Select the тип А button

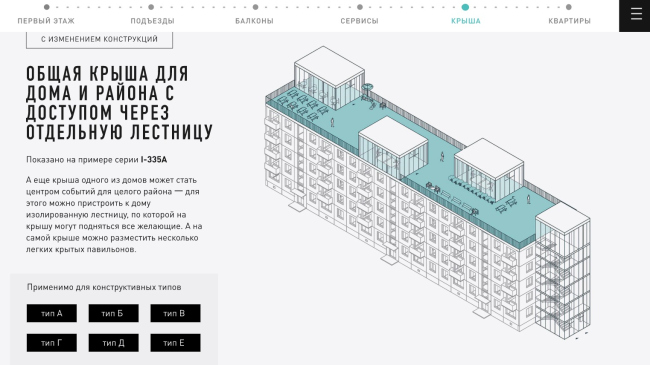click(52, 313)
